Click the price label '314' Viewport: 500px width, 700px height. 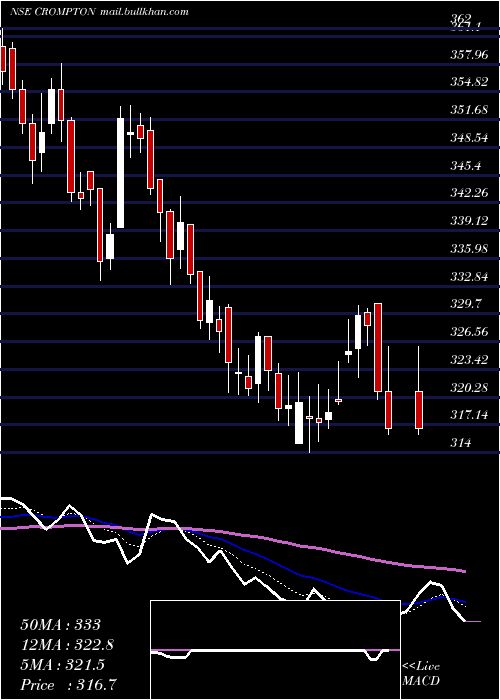point(461,442)
